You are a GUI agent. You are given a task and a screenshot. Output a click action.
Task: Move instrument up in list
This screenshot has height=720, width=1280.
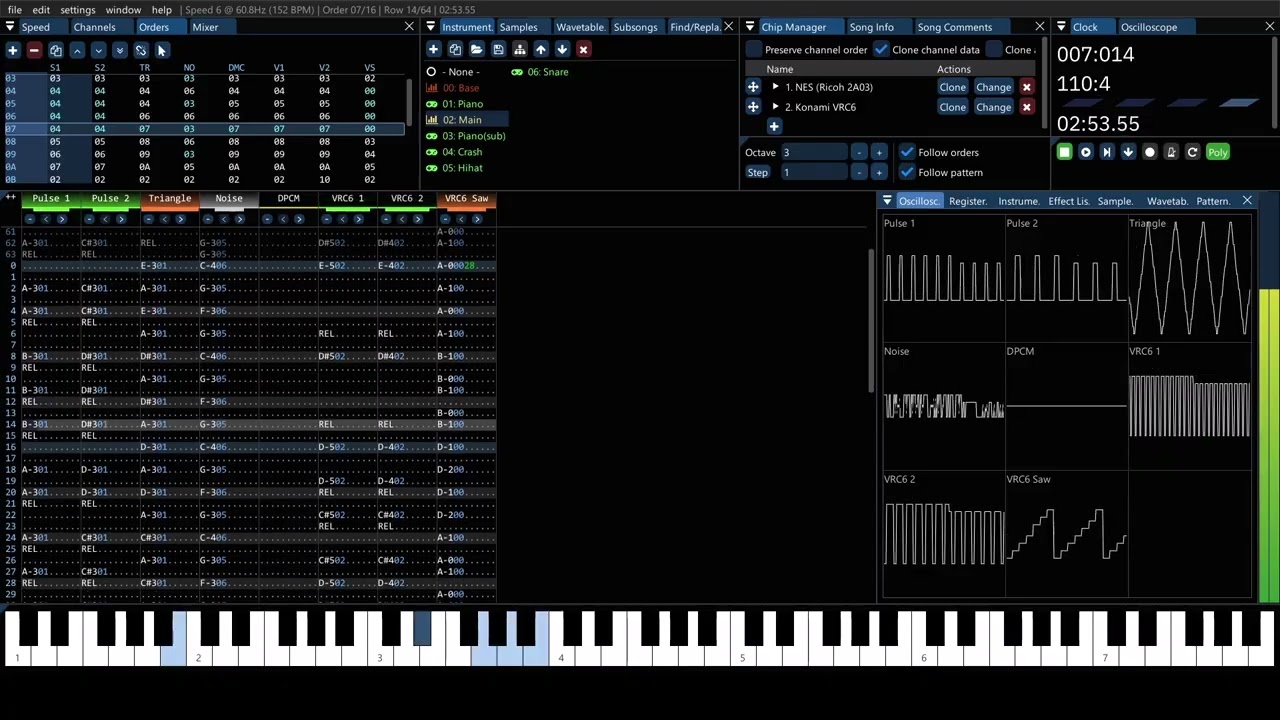click(x=541, y=50)
